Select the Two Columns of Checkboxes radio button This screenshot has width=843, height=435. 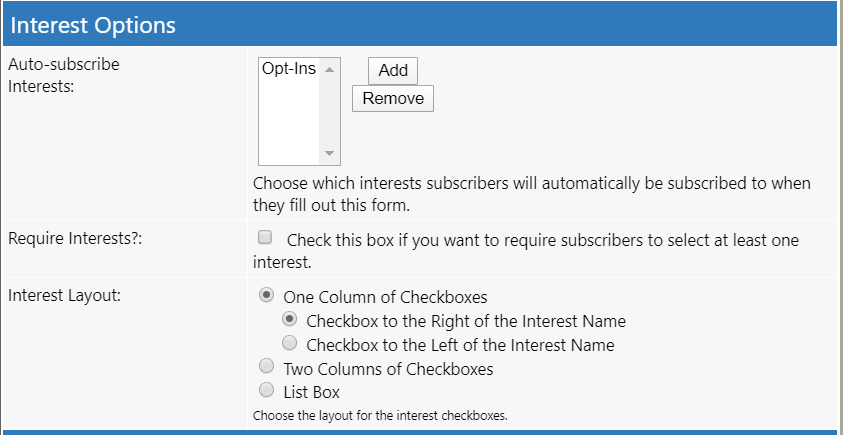(x=266, y=367)
